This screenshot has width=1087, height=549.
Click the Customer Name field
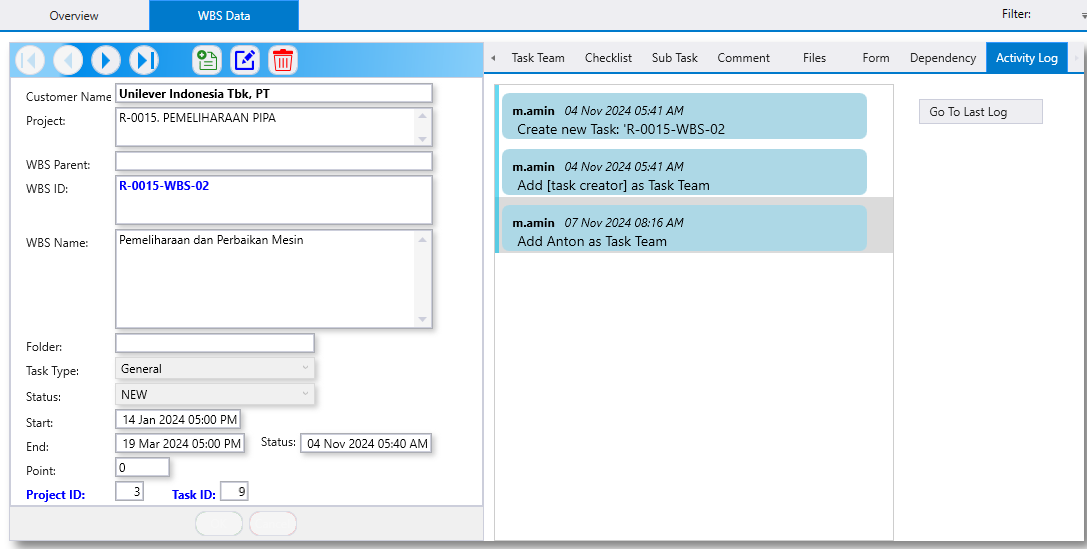pyautogui.click(x=274, y=94)
